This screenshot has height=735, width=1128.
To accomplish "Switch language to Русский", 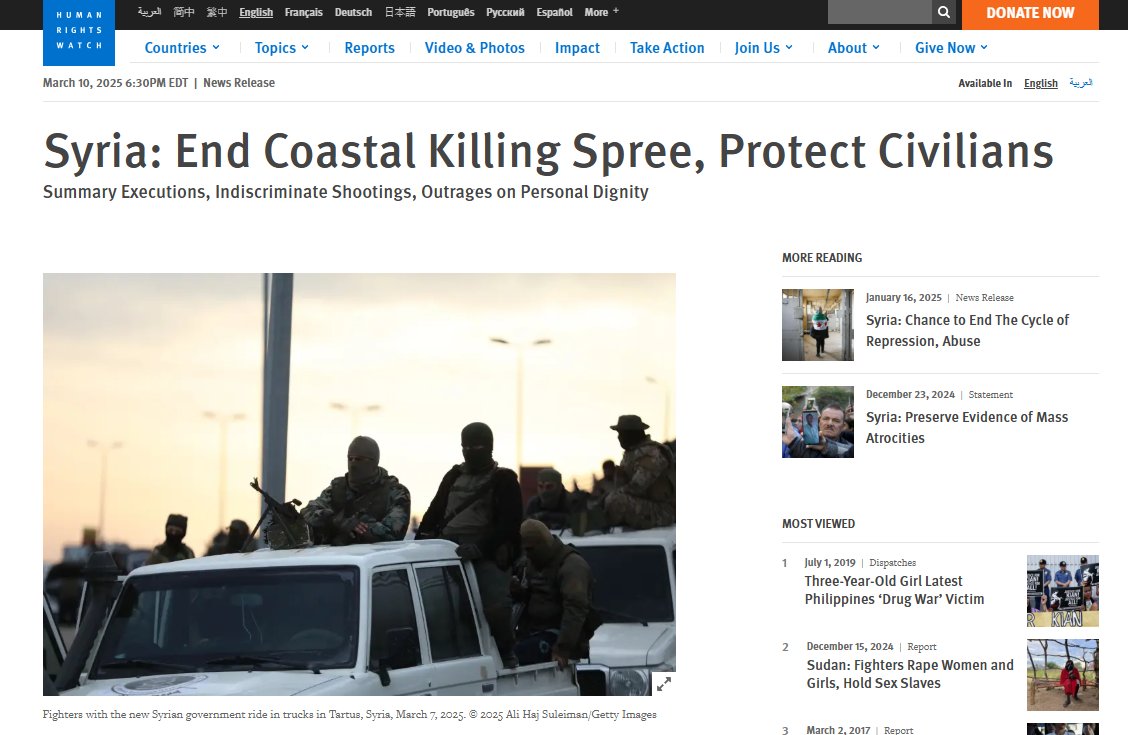I will coord(505,12).
